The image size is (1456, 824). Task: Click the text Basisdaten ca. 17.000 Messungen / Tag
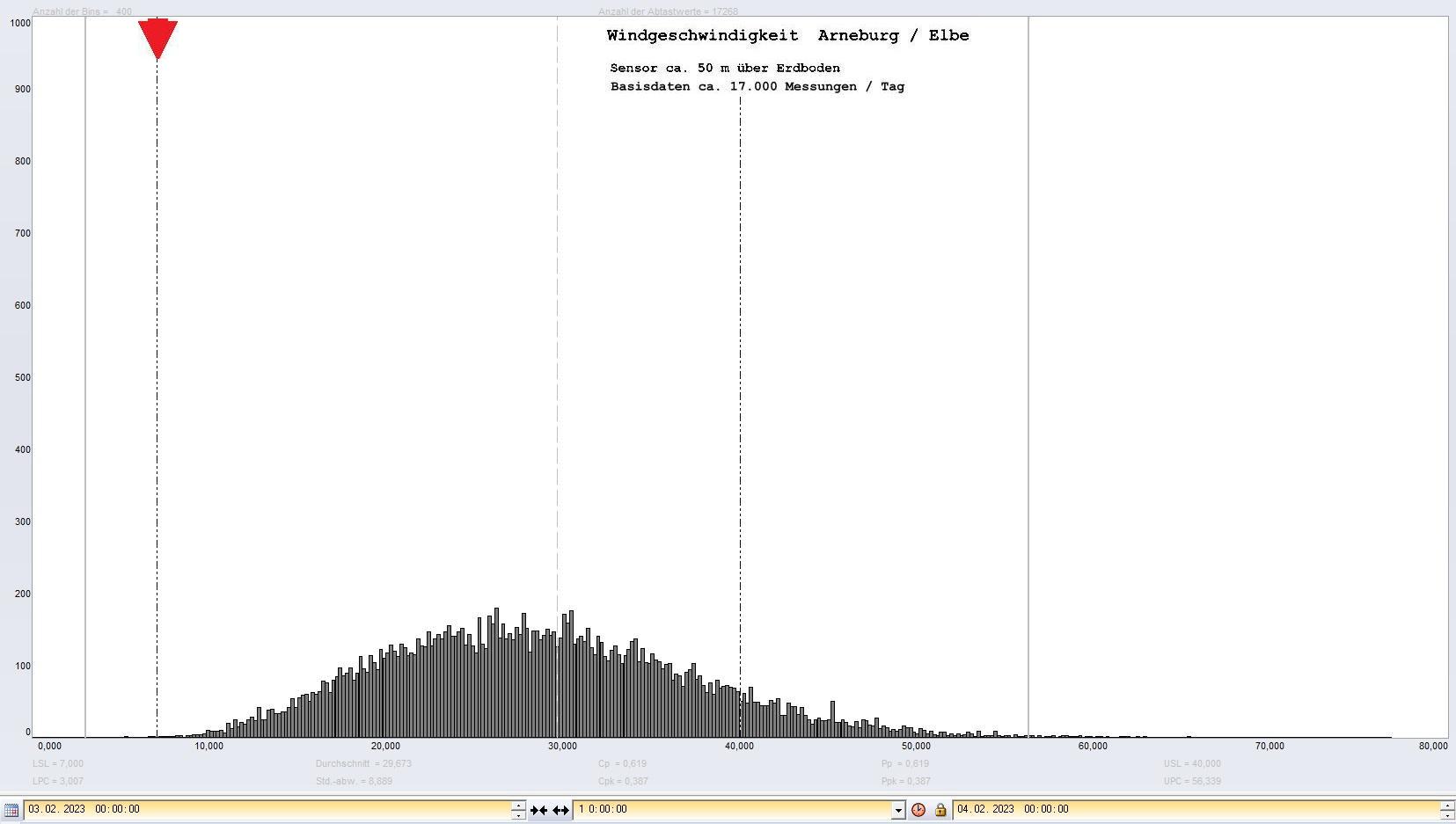[x=757, y=86]
